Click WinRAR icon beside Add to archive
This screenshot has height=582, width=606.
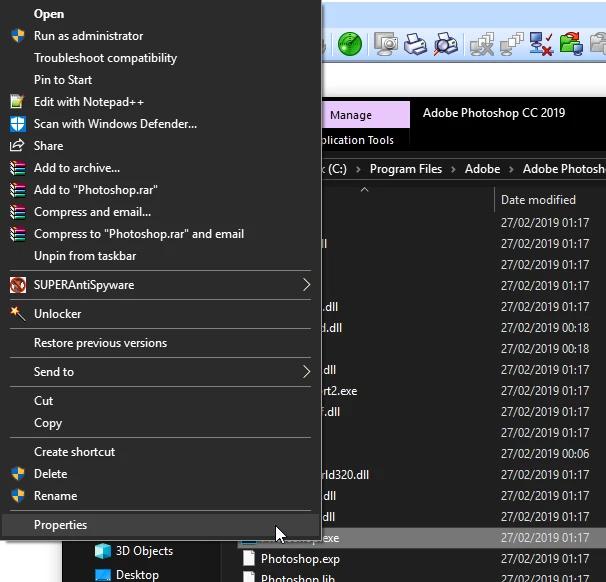(17, 168)
